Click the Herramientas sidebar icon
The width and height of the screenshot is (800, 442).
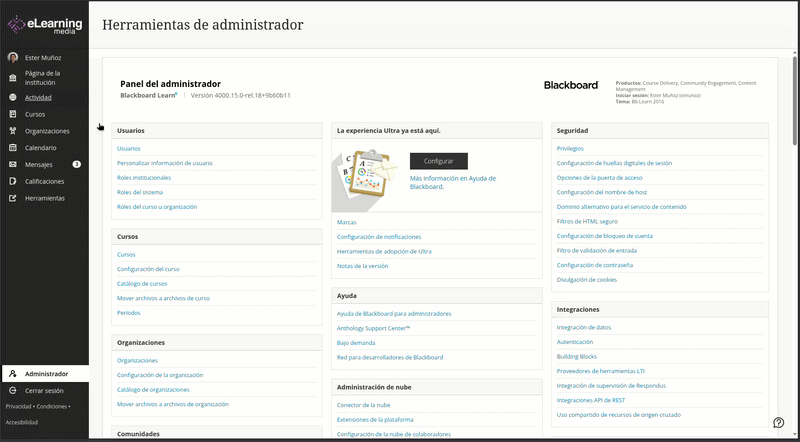[13, 199]
